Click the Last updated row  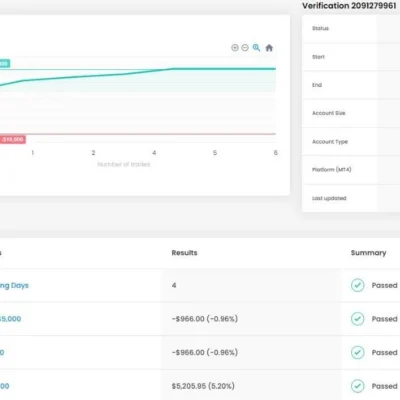coord(351,198)
